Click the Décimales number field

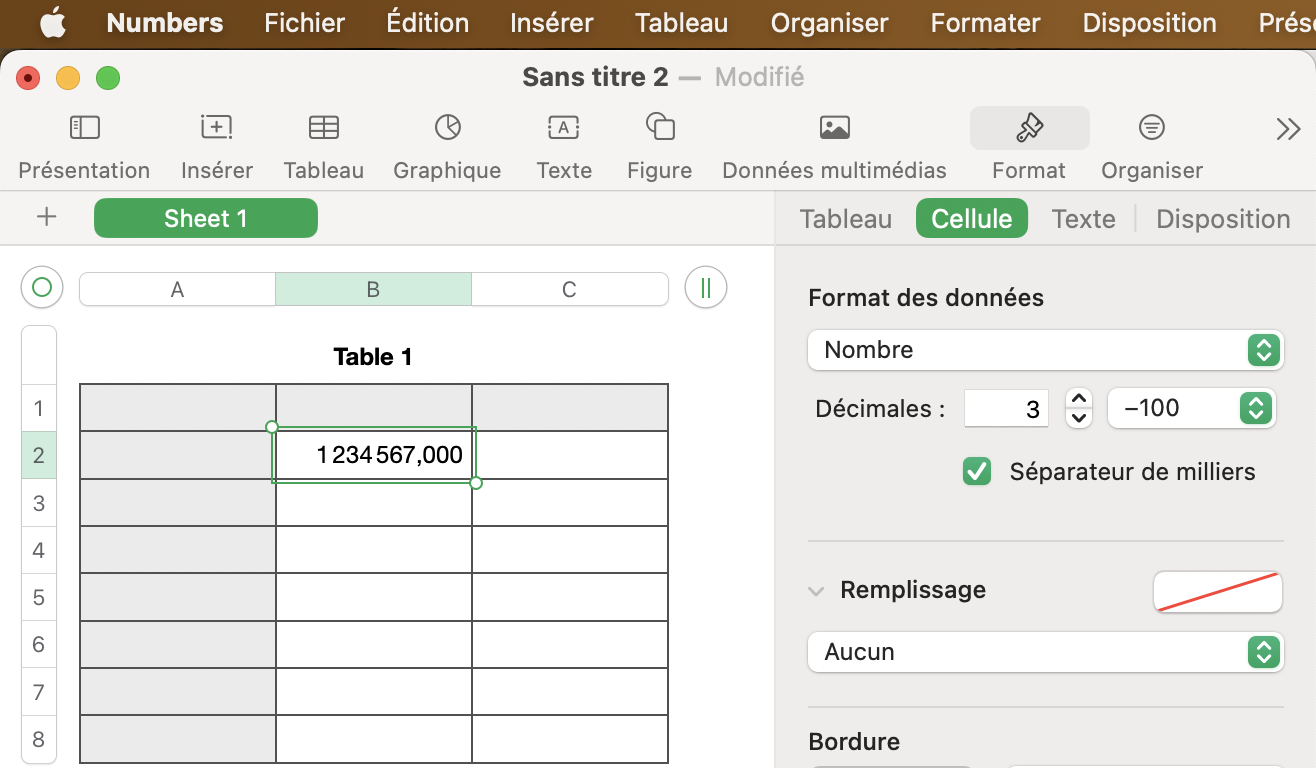tap(1005, 408)
